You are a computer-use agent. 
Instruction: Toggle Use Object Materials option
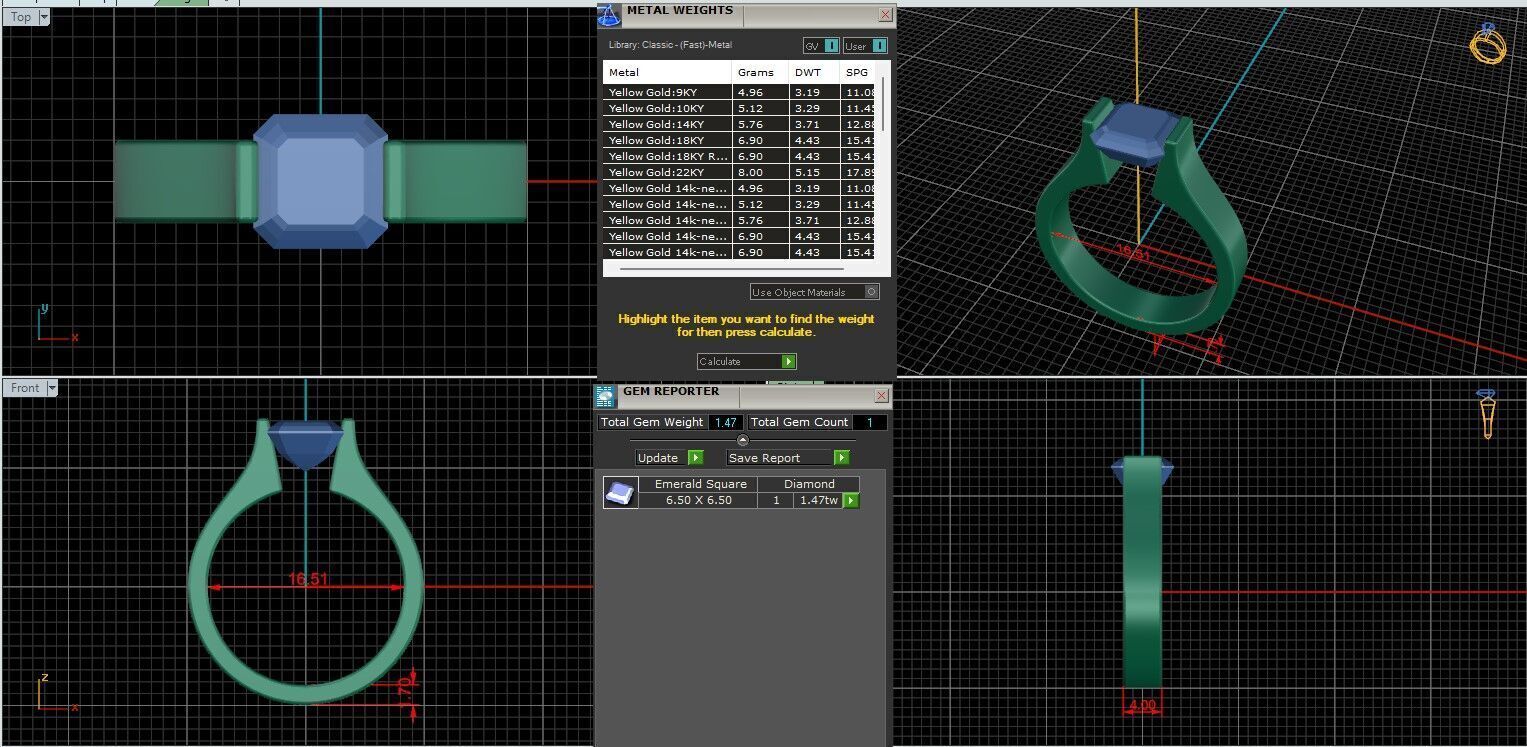coord(872,292)
